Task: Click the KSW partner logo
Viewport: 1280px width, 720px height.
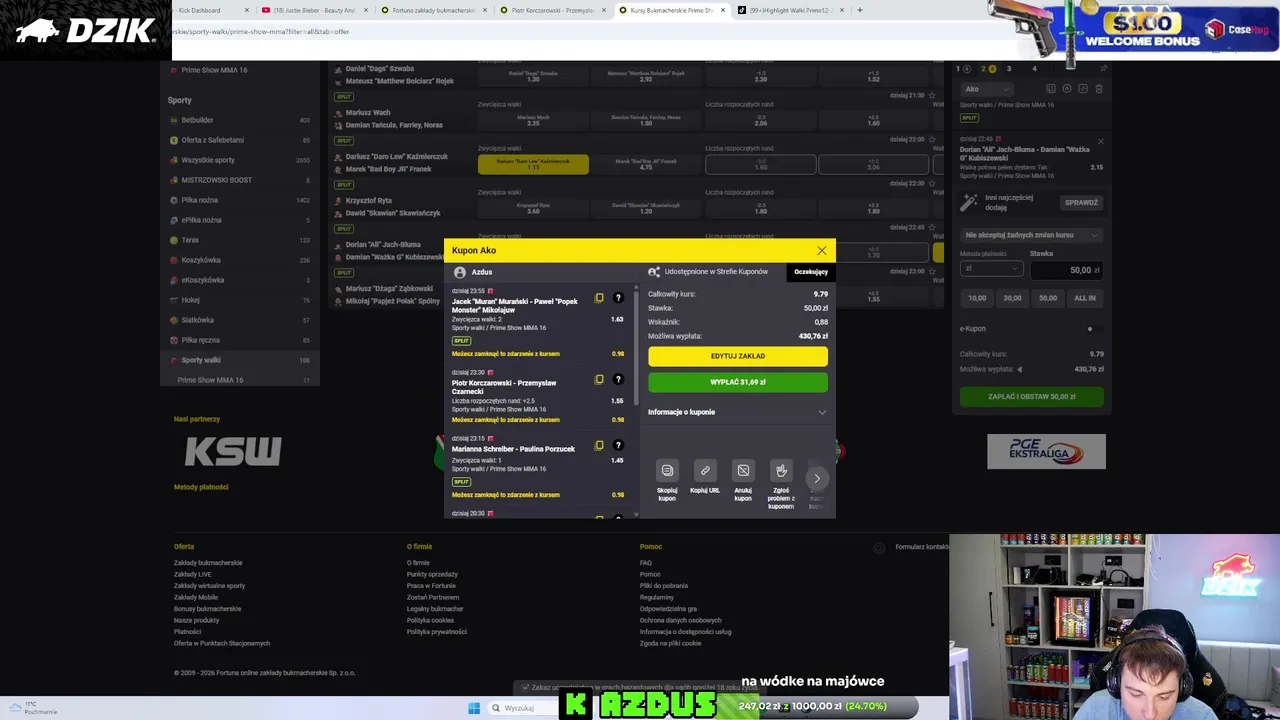Action: pyautogui.click(x=233, y=452)
